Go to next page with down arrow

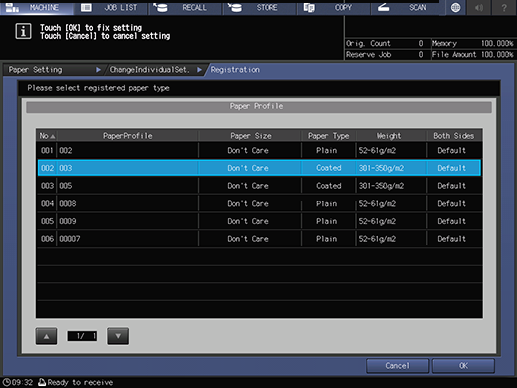[118, 336]
